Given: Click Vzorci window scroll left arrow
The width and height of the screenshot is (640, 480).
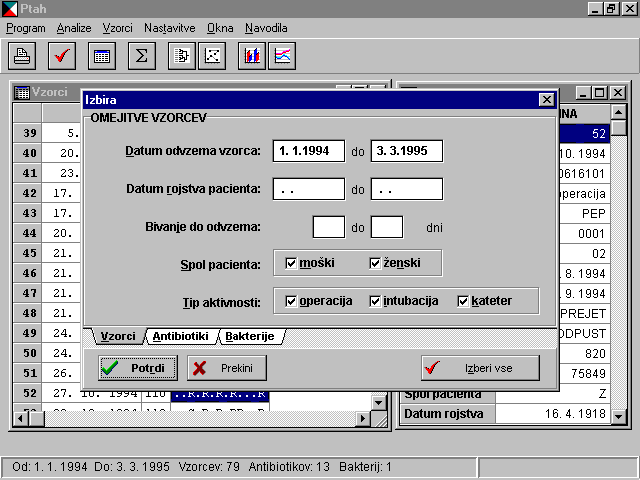Looking at the screenshot, I should [x=20, y=418].
